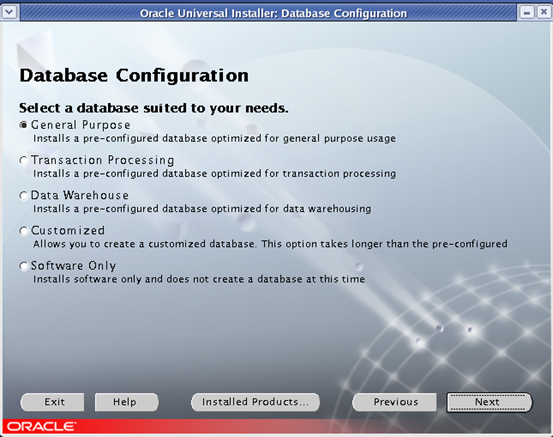Click the title bar text 'Oracle Universal Installer'
Viewport: 553px width, 437px height.
coord(208,13)
